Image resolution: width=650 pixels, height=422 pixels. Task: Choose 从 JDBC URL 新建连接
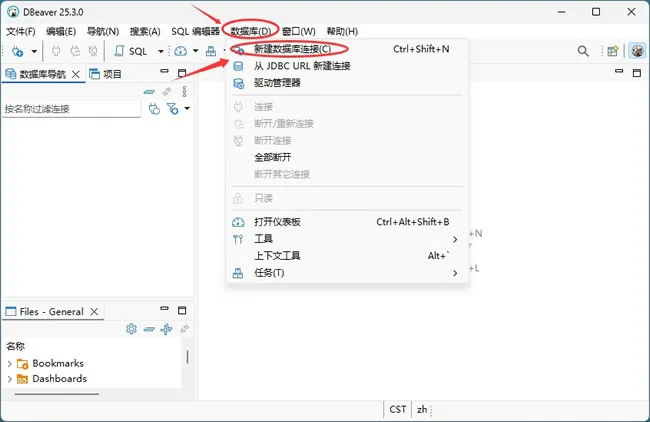pyautogui.click(x=347, y=66)
